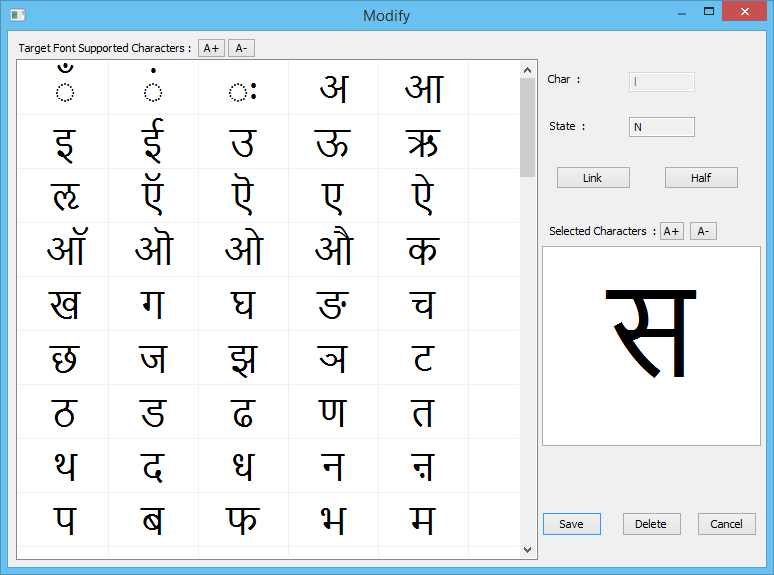
Task: Select the फ character cell
Action: click(243, 519)
